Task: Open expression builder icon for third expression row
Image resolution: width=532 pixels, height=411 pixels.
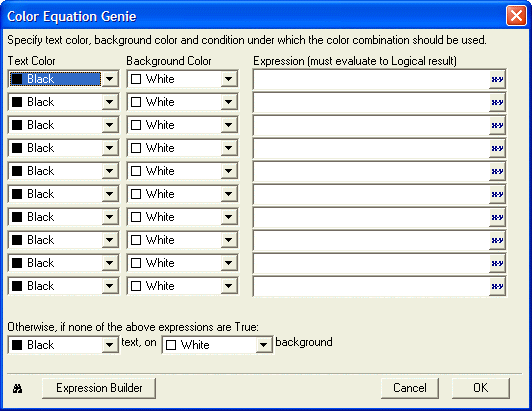Action: tap(497, 126)
